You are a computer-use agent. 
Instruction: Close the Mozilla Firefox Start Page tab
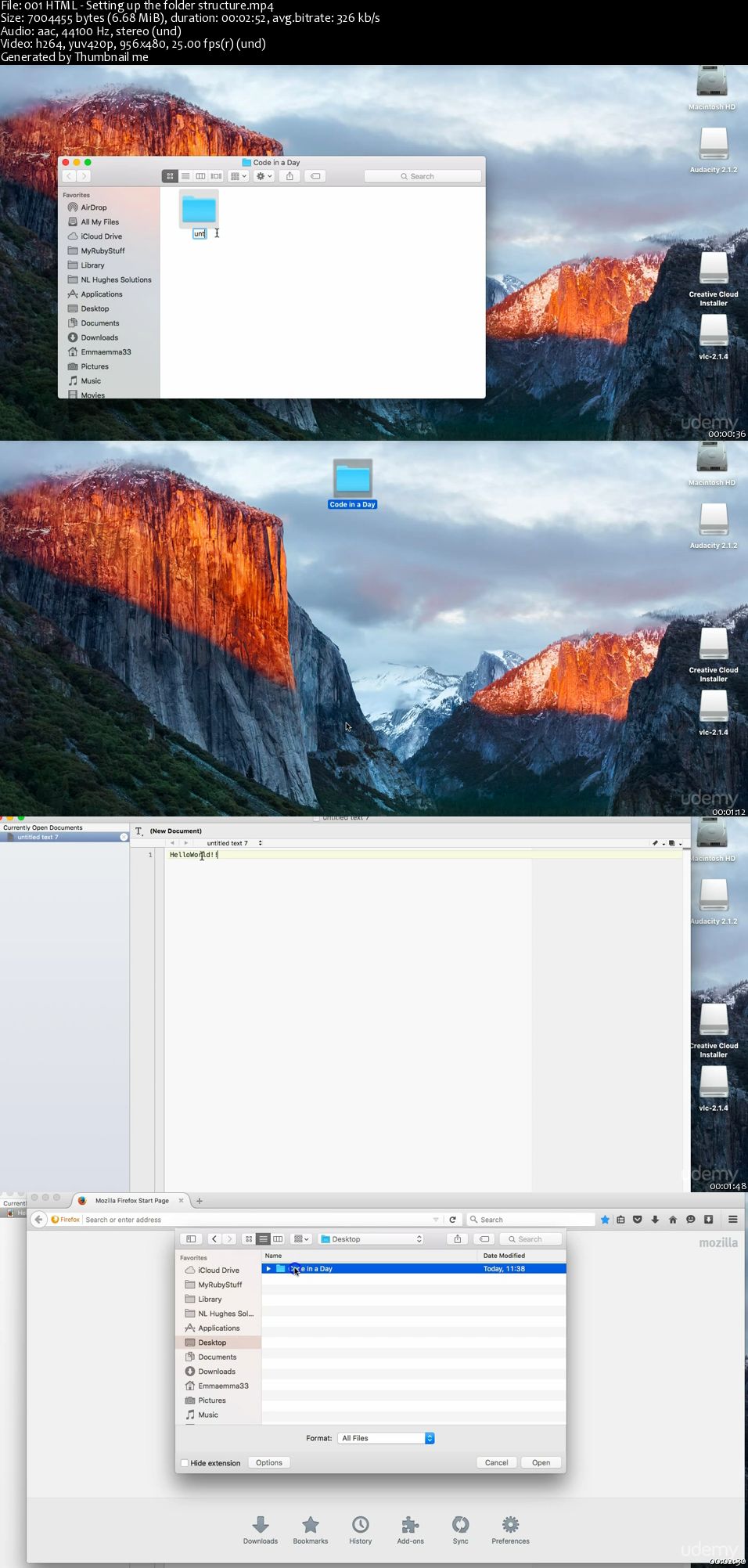tap(181, 1200)
